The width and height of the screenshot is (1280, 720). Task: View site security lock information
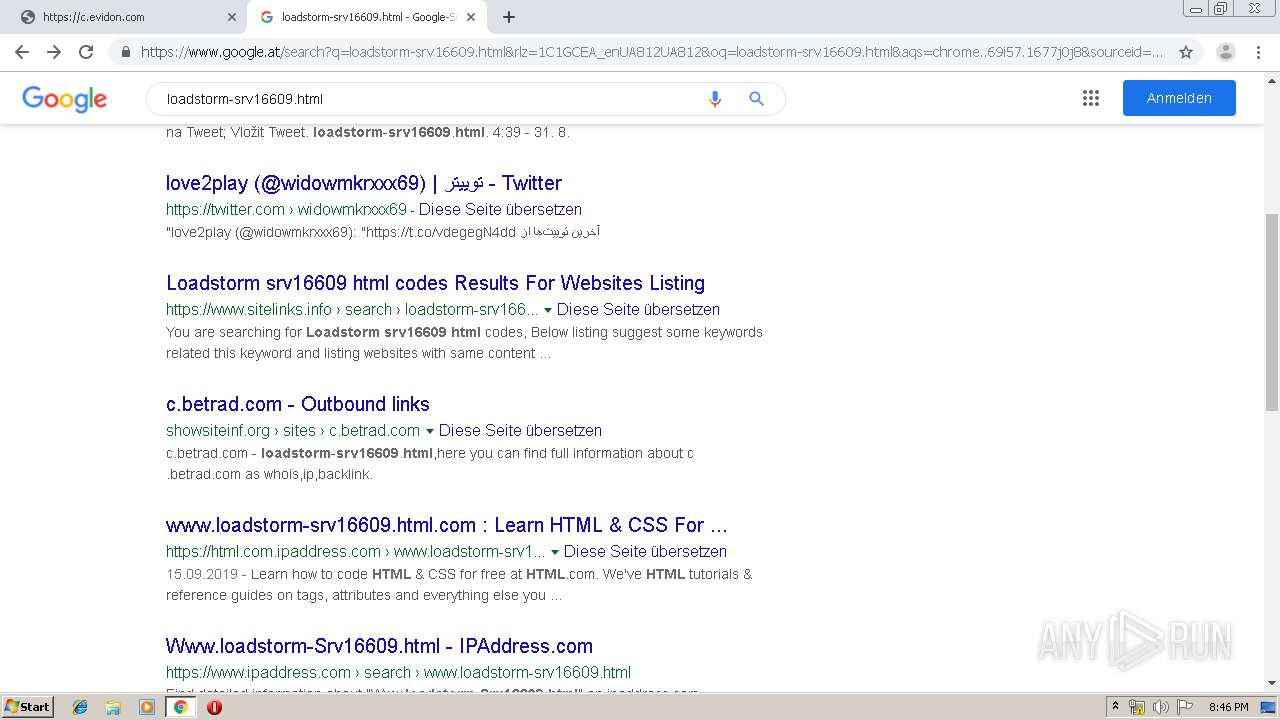pos(125,52)
